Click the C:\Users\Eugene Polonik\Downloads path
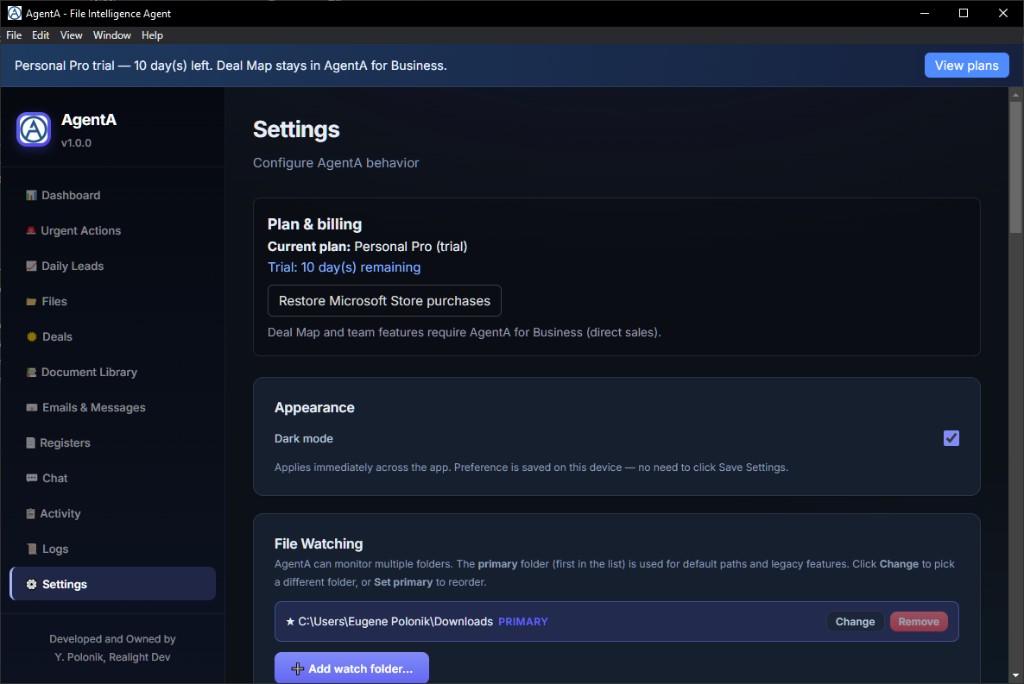This screenshot has height=684, width=1024. pos(395,621)
